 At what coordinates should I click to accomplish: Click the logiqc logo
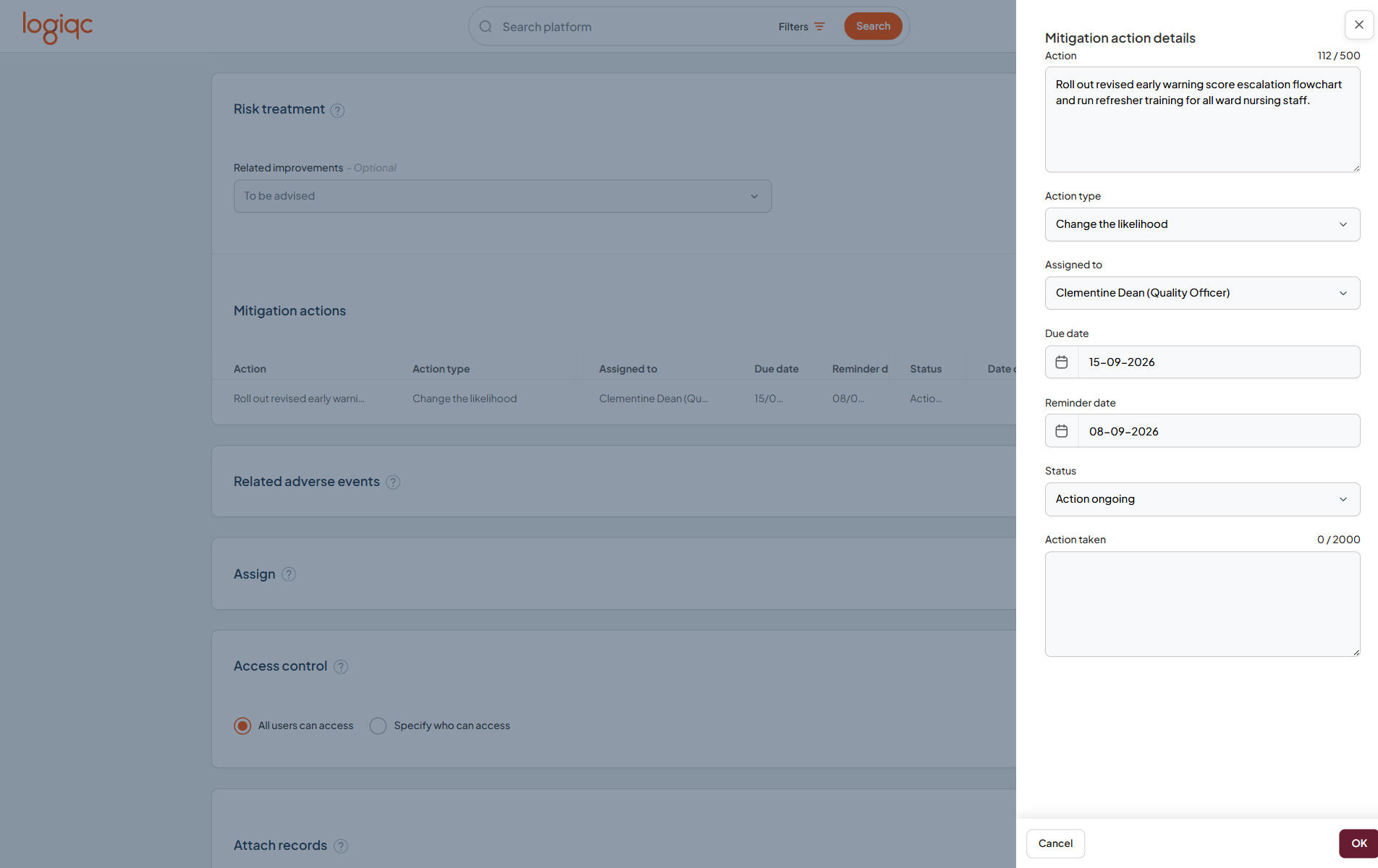tap(58, 27)
